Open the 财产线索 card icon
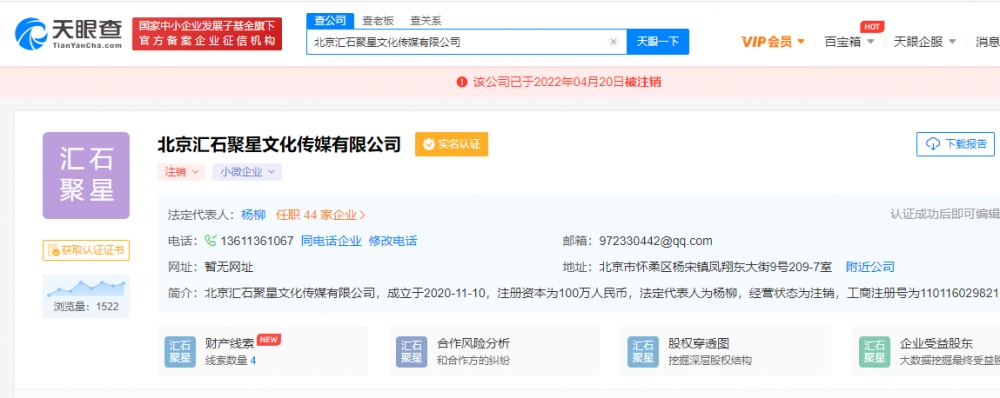1000x398 pixels. 180,351
